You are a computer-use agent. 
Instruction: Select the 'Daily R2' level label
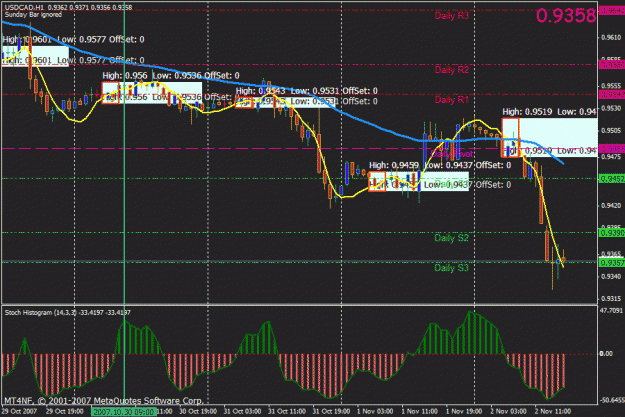(x=452, y=70)
